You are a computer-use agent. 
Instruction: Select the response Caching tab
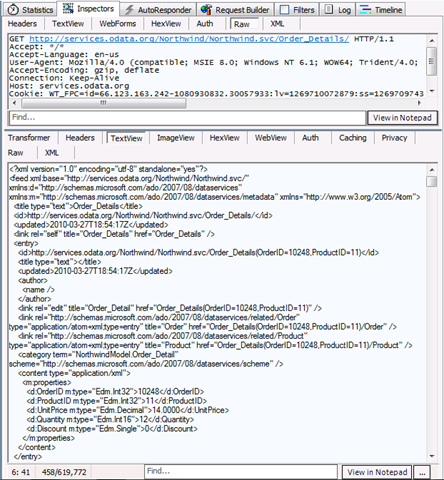pos(353,138)
